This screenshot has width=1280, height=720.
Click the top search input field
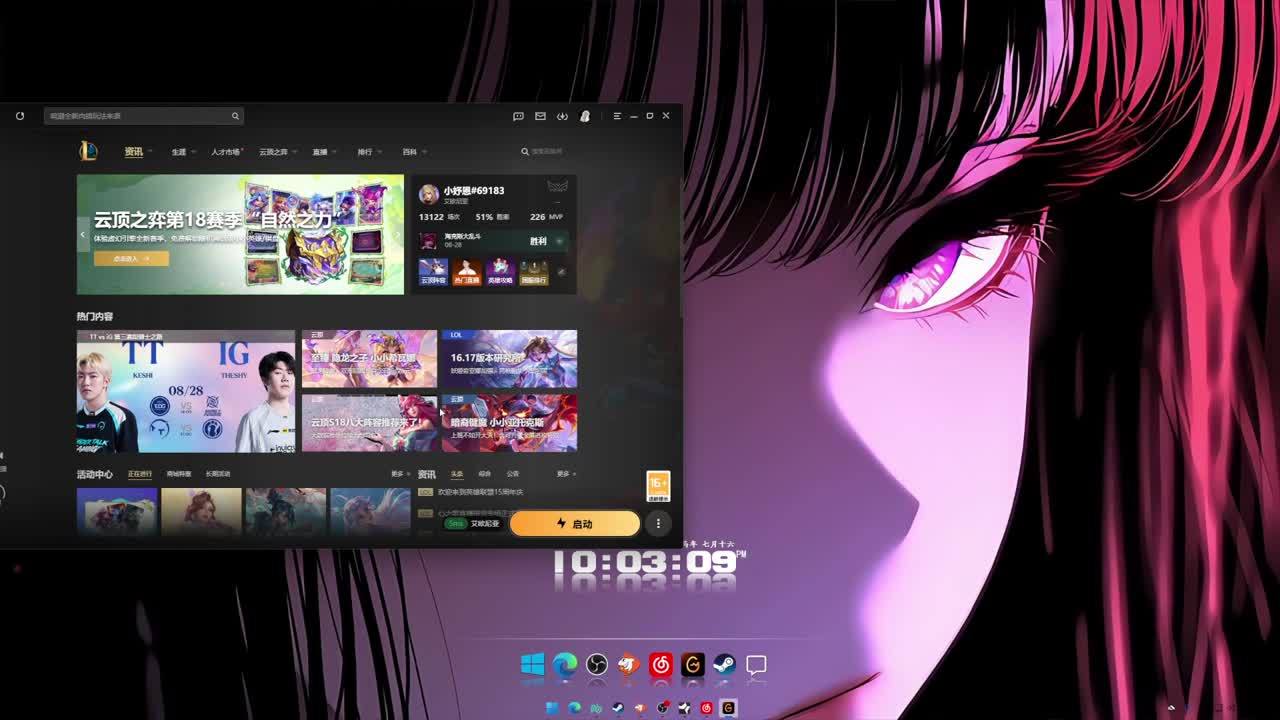click(x=144, y=116)
